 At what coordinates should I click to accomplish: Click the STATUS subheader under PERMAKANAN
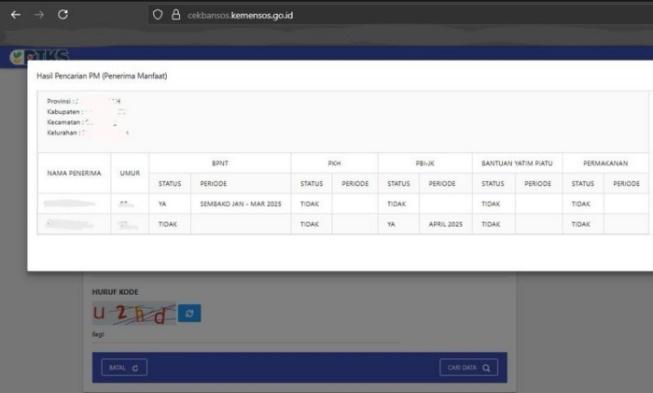click(583, 184)
